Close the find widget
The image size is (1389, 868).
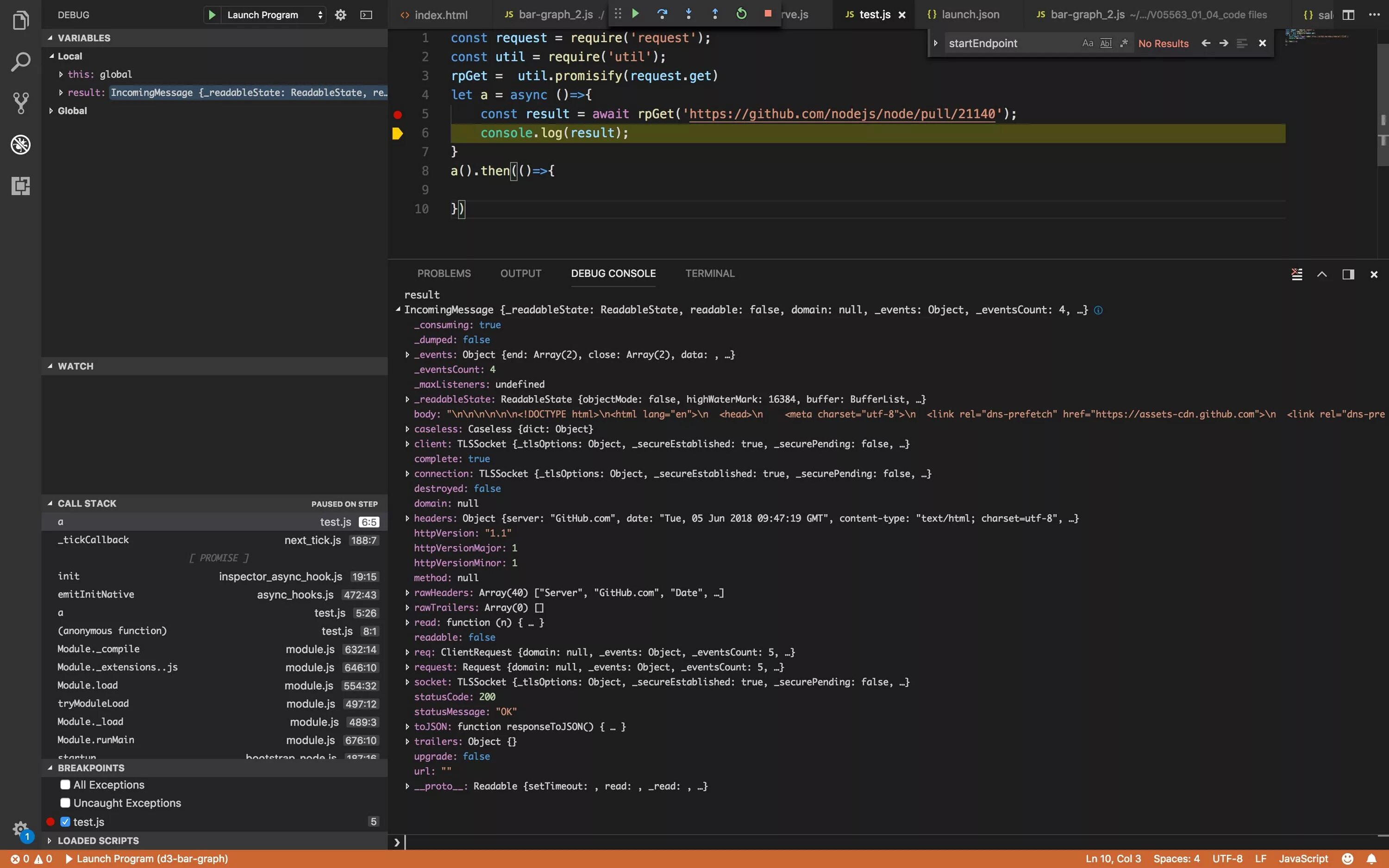coord(1262,43)
